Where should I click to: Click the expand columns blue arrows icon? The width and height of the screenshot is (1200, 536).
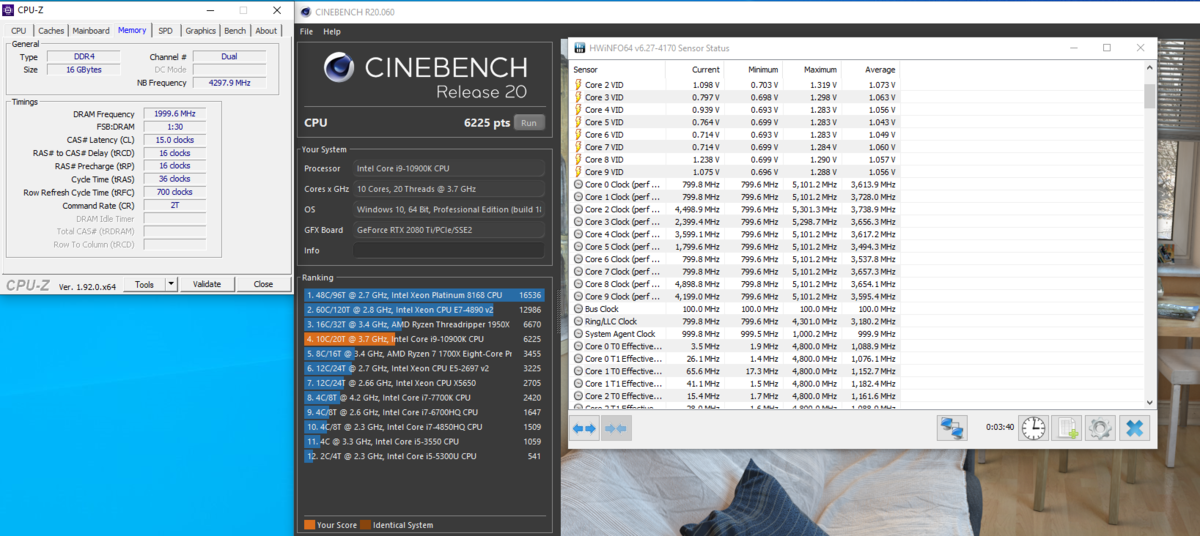(584, 428)
